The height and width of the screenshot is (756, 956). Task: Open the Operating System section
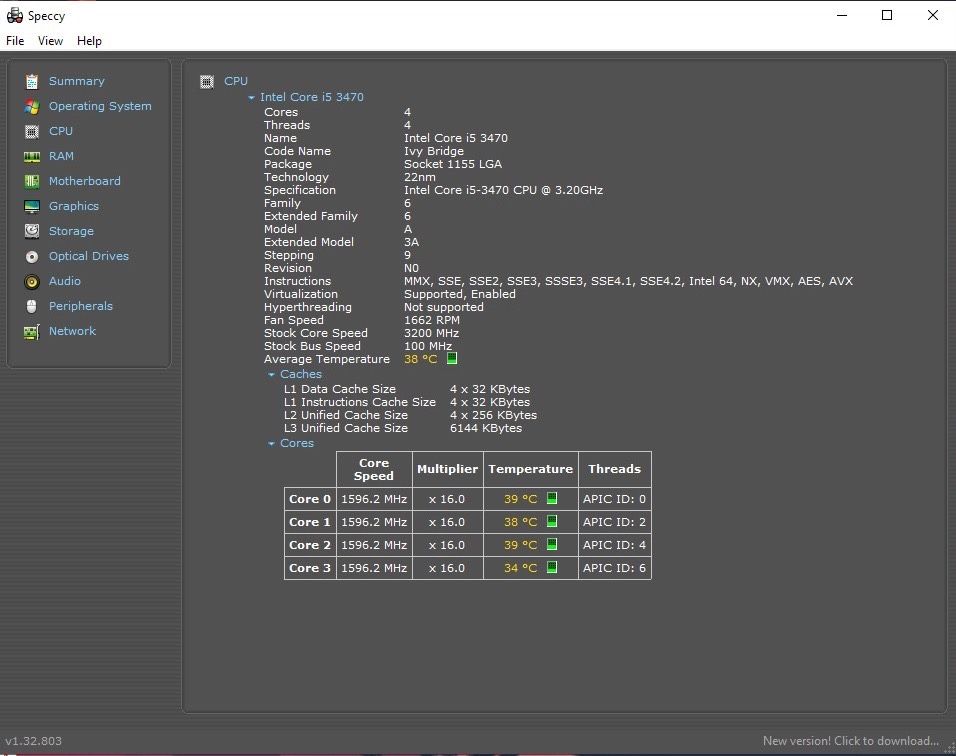[100, 106]
